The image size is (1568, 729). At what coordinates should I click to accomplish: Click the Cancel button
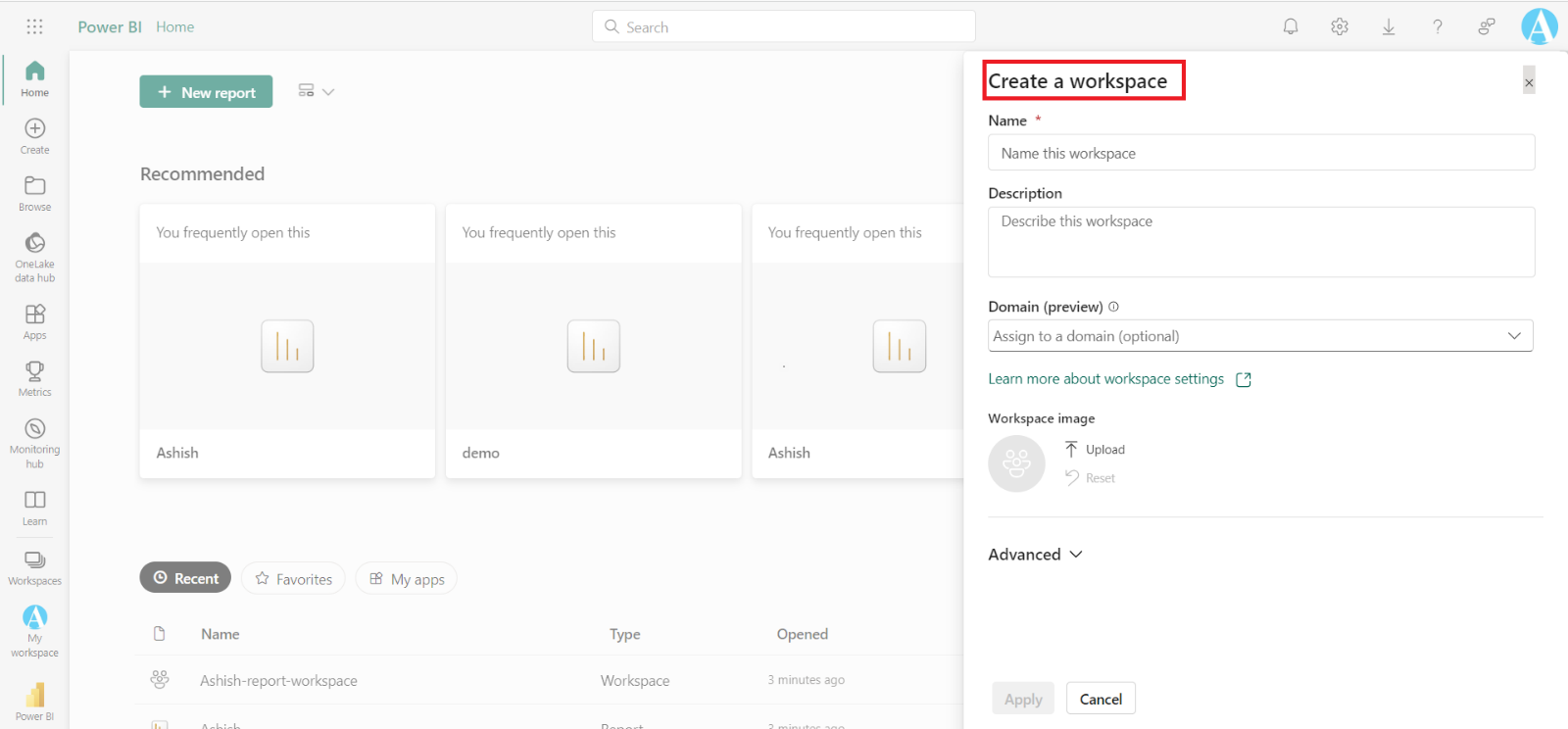click(x=1101, y=699)
